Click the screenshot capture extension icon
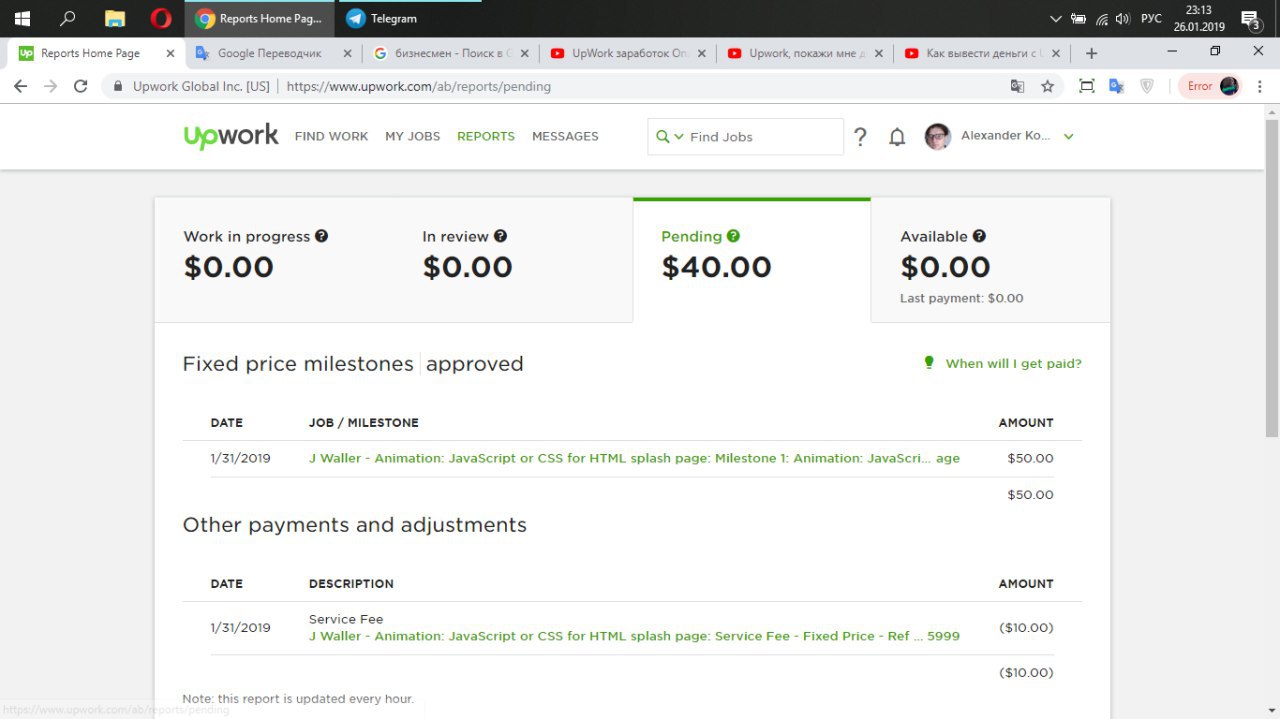This screenshot has width=1280, height=719. [1087, 86]
